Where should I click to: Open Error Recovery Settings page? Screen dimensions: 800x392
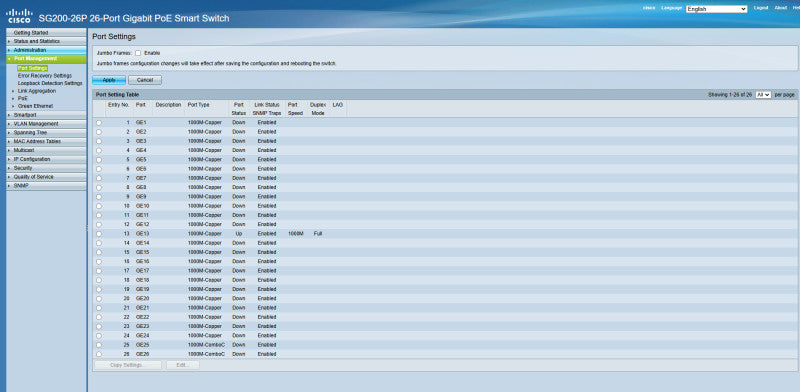coord(45,76)
